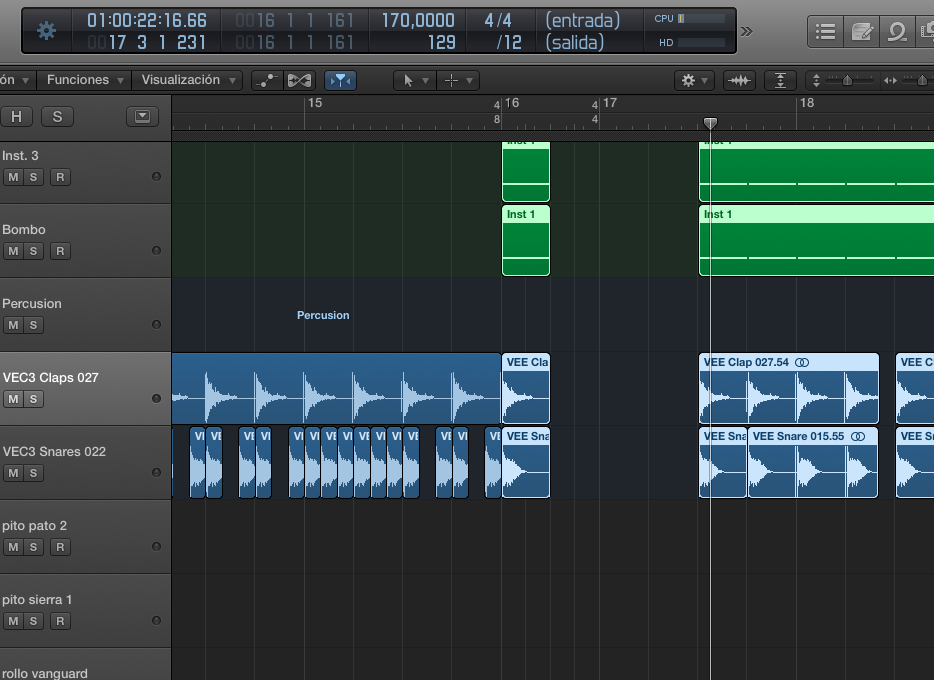Record-enable the pito sierra 1 track
This screenshot has height=680, width=934.
coord(60,621)
